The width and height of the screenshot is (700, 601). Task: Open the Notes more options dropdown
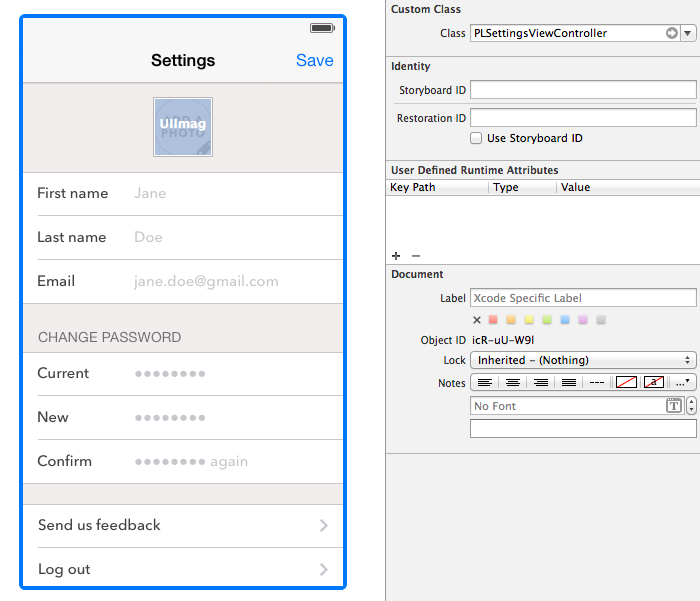[683, 383]
